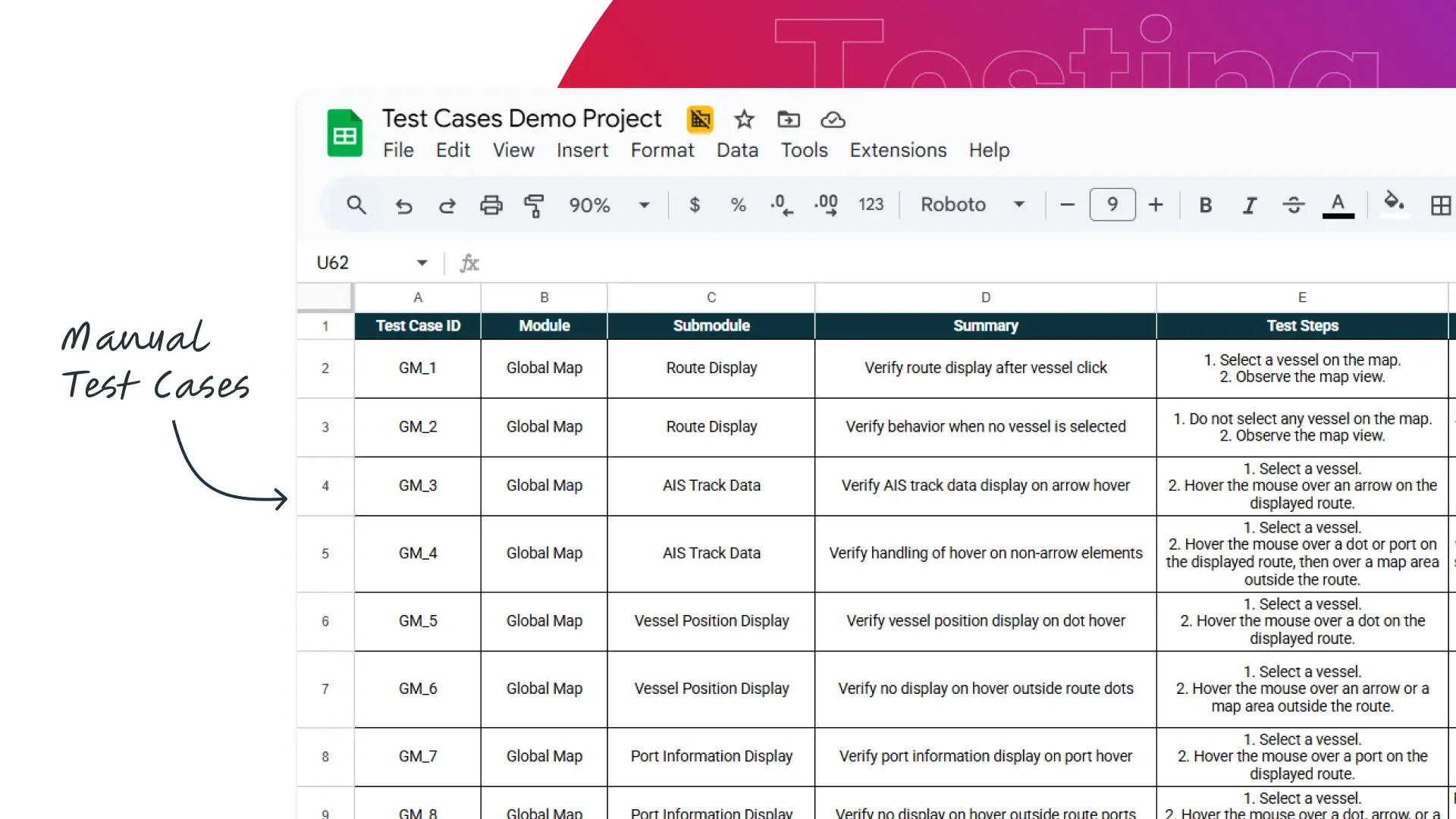Open the borders tool
The image size is (1456, 819).
pos(1440,206)
